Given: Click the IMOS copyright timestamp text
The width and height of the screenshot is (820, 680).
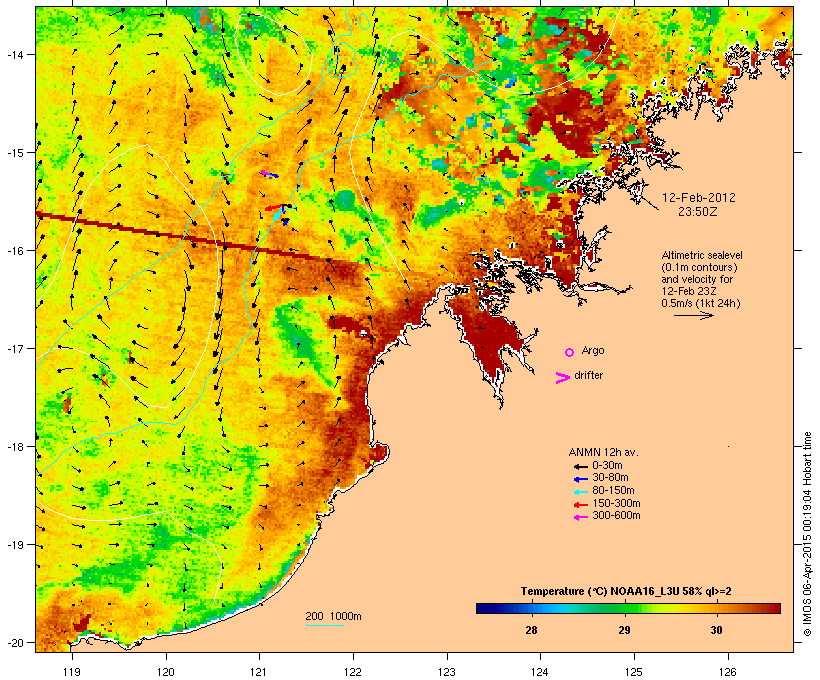Looking at the screenshot, I should [808, 534].
